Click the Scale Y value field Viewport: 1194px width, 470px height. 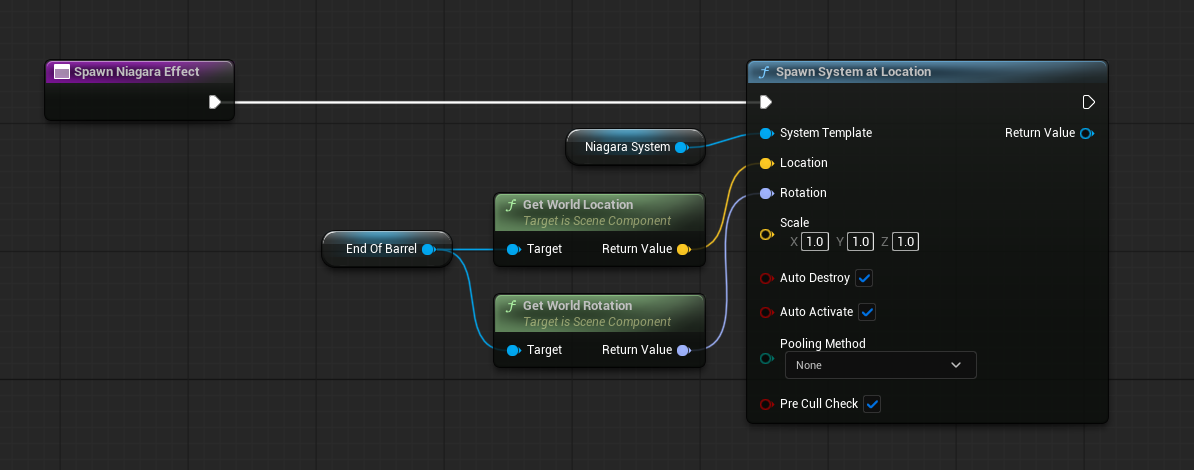(x=860, y=242)
